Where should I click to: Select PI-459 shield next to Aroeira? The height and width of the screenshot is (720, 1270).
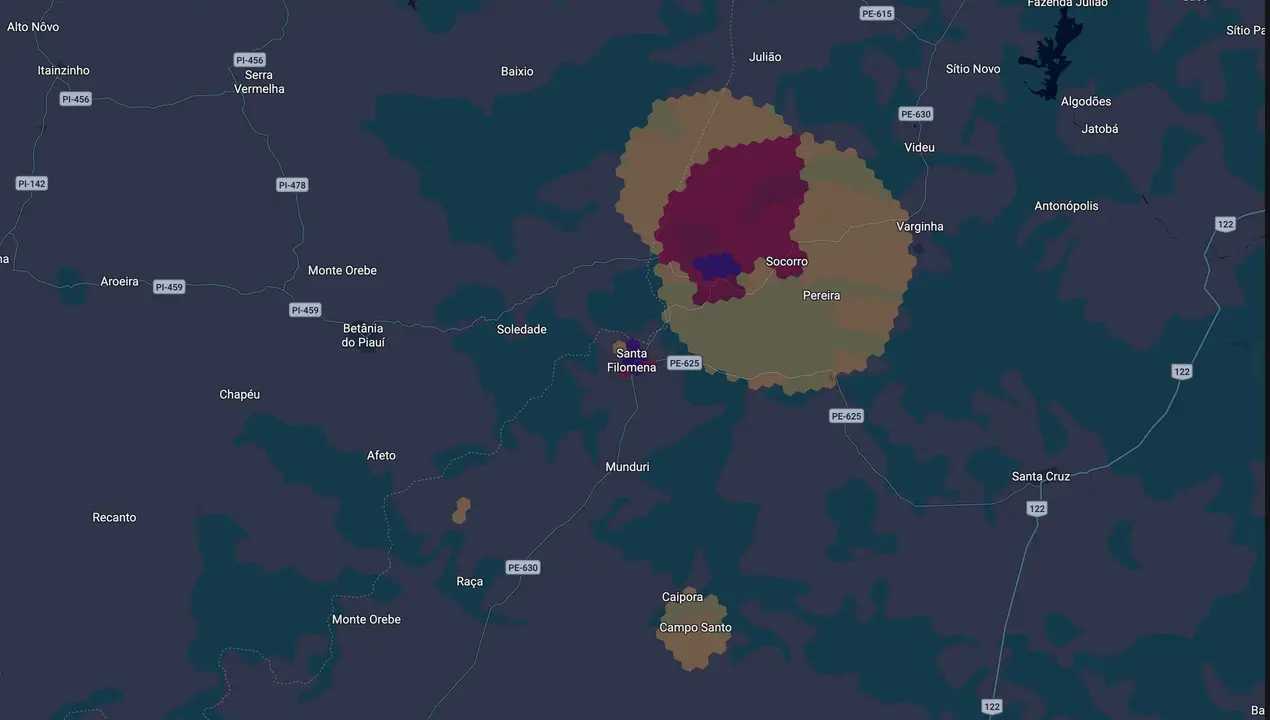(169, 287)
